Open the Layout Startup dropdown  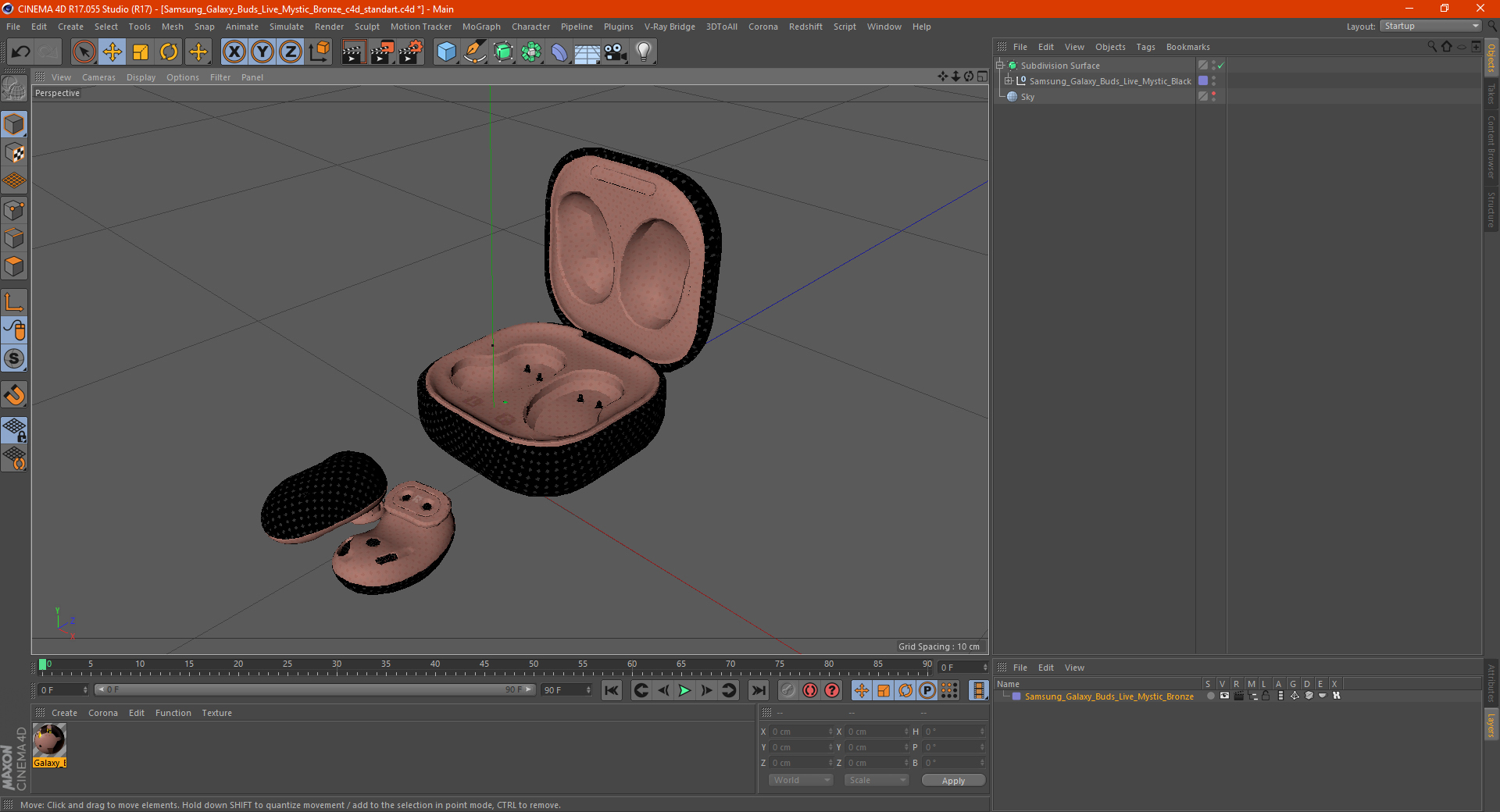click(1430, 26)
